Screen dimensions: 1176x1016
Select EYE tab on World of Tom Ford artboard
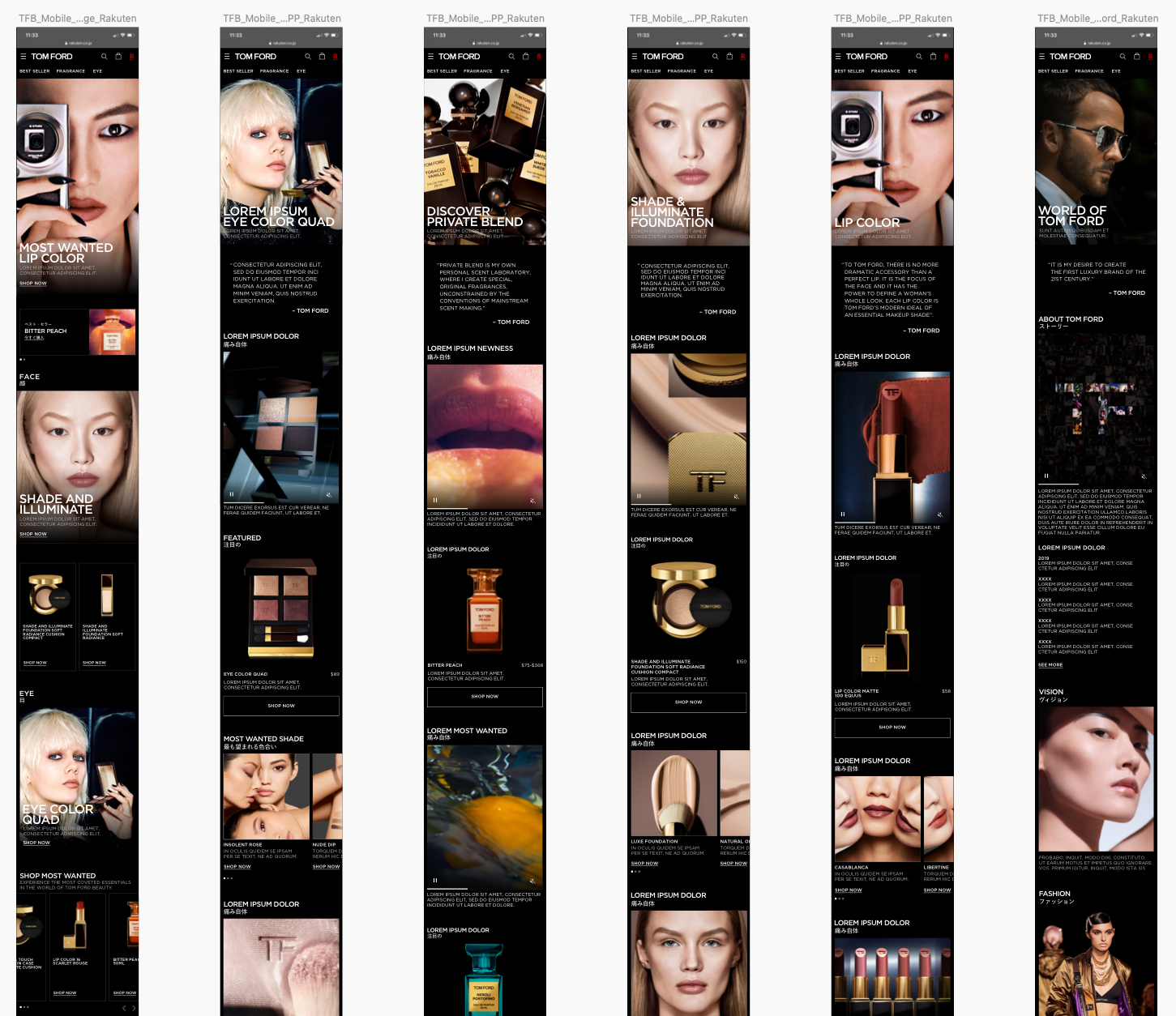[x=1116, y=71]
